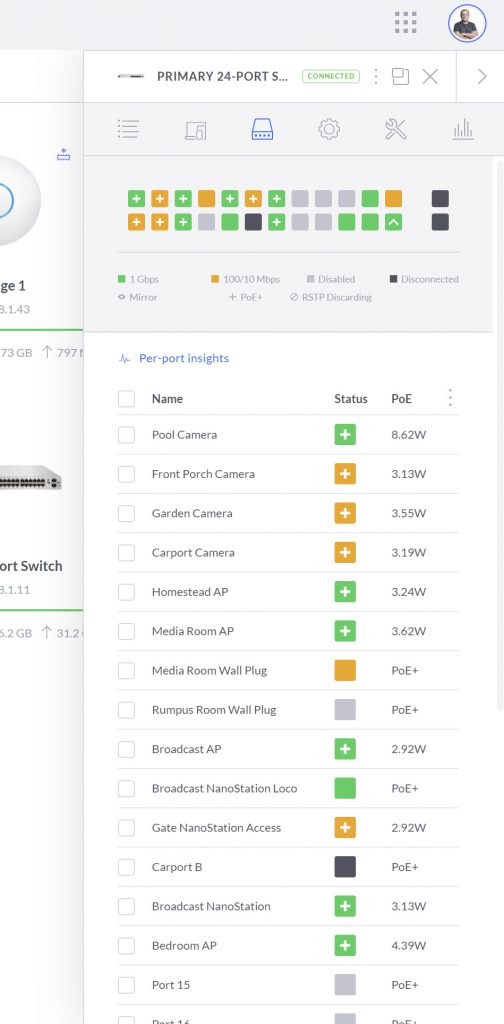Open the Pool Camera port name
The width and height of the screenshot is (504, 1024).
point(184,435)
